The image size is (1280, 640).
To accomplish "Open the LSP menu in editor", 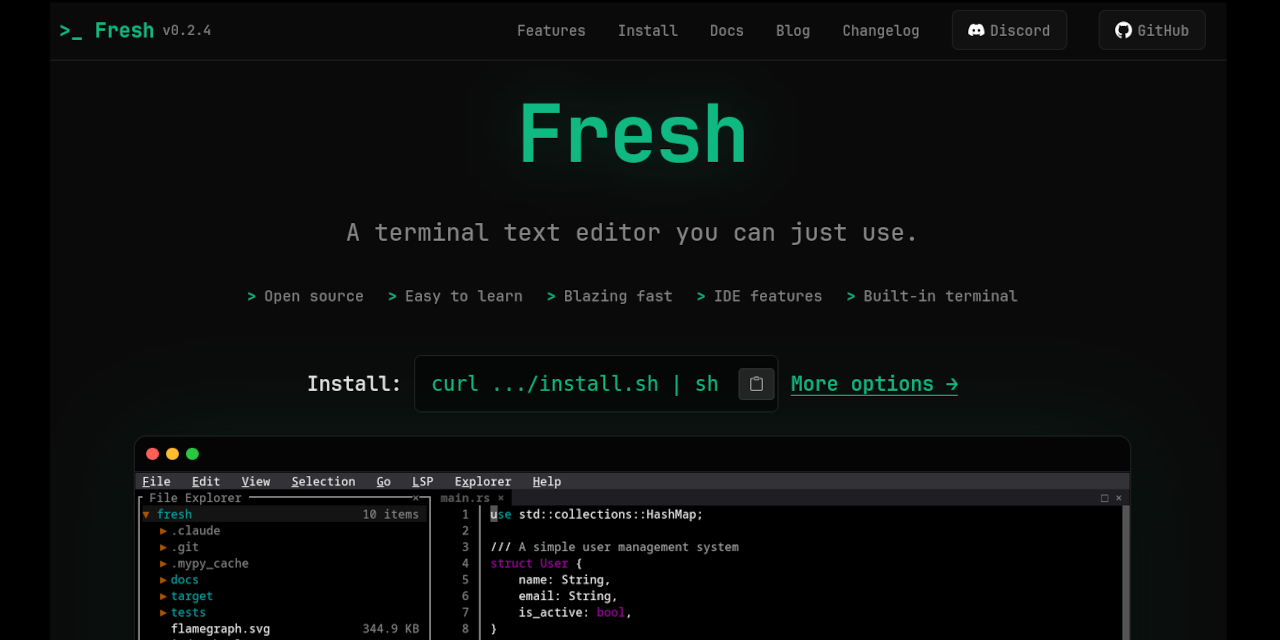I will point(422,482).
